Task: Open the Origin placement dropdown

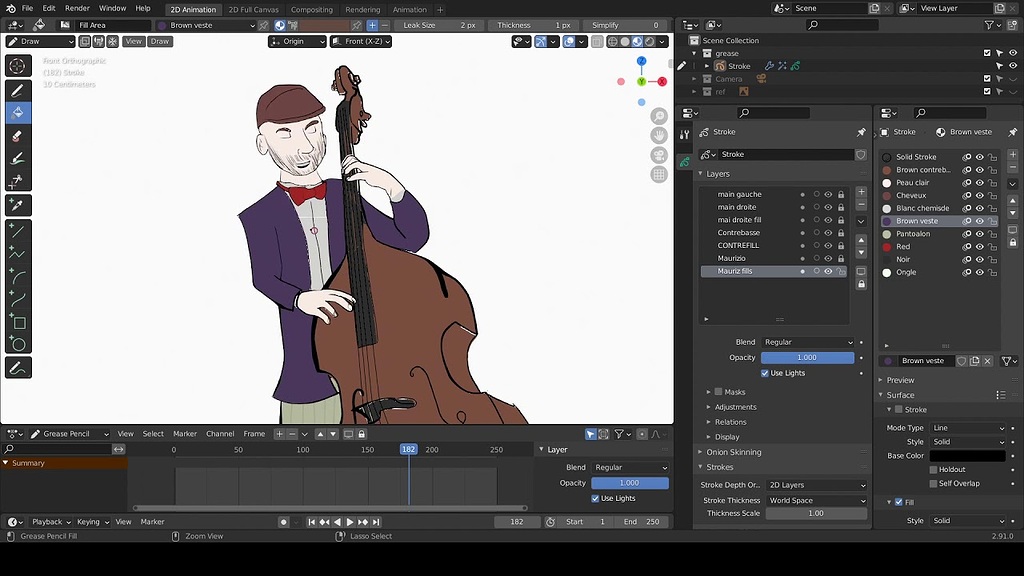Action: point(297,41)
